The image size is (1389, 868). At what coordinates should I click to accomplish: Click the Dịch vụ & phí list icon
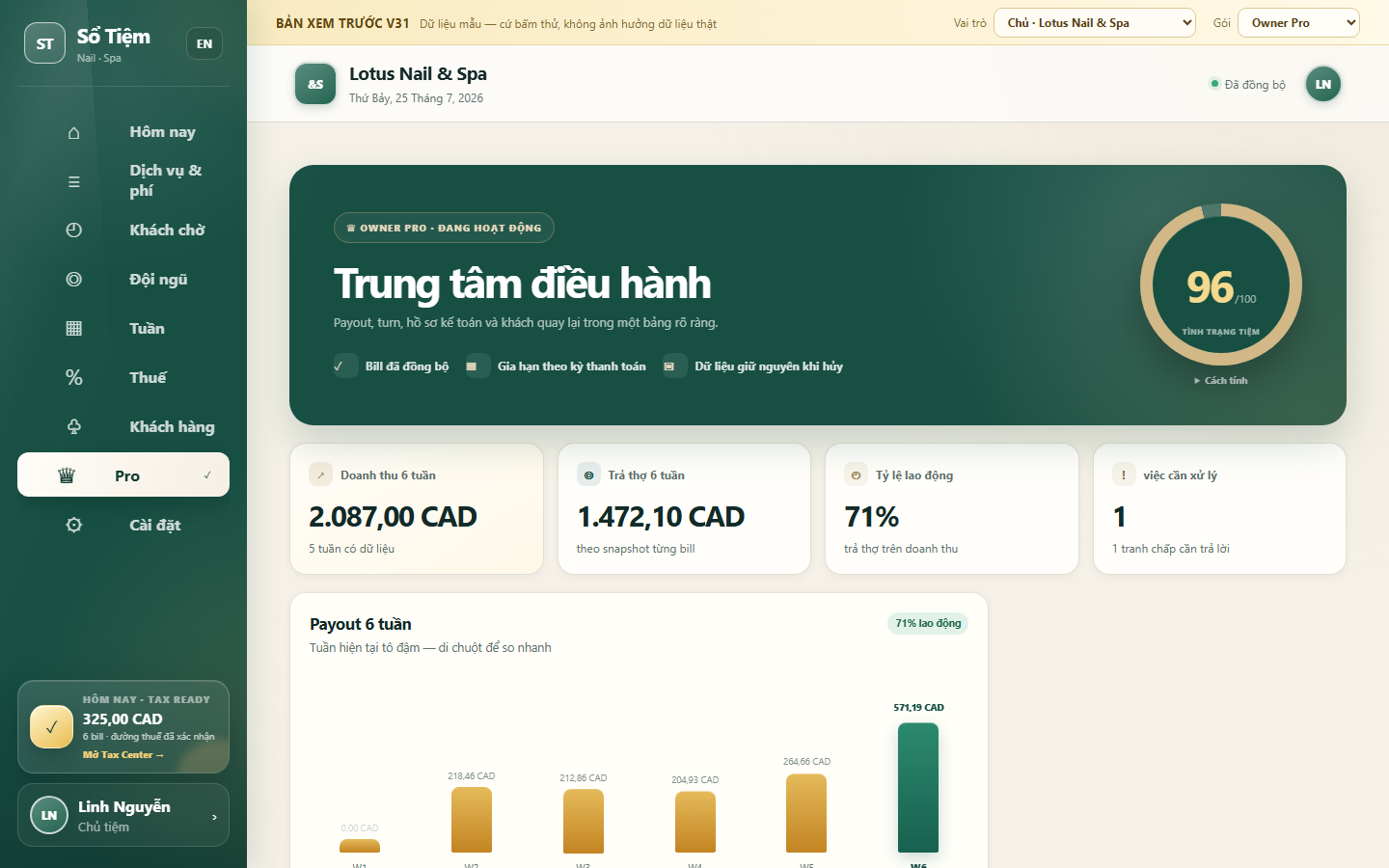[74, 181]
